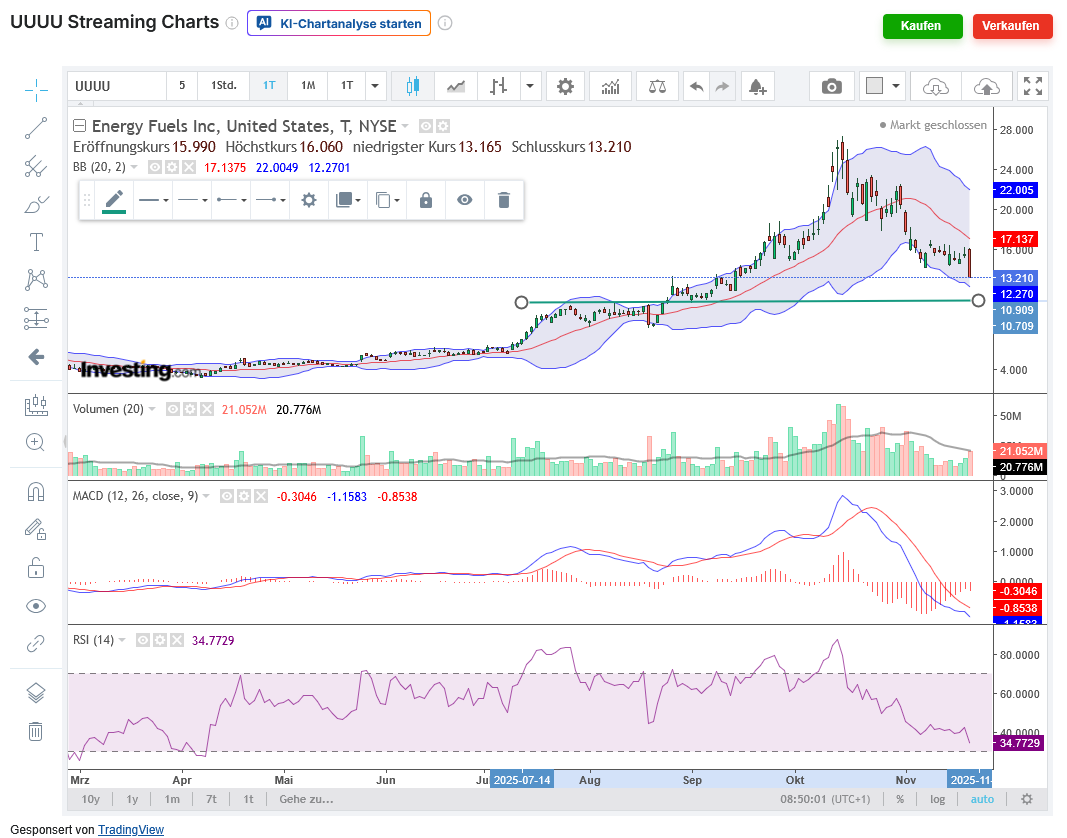Open the chart style dropdown arrow

tap(530, 86)
